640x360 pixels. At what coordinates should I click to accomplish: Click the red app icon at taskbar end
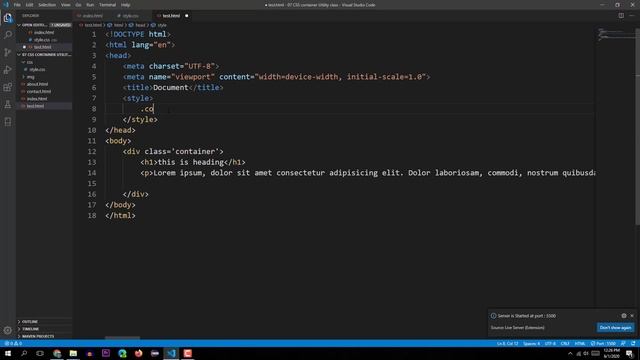tap(187, 353)
